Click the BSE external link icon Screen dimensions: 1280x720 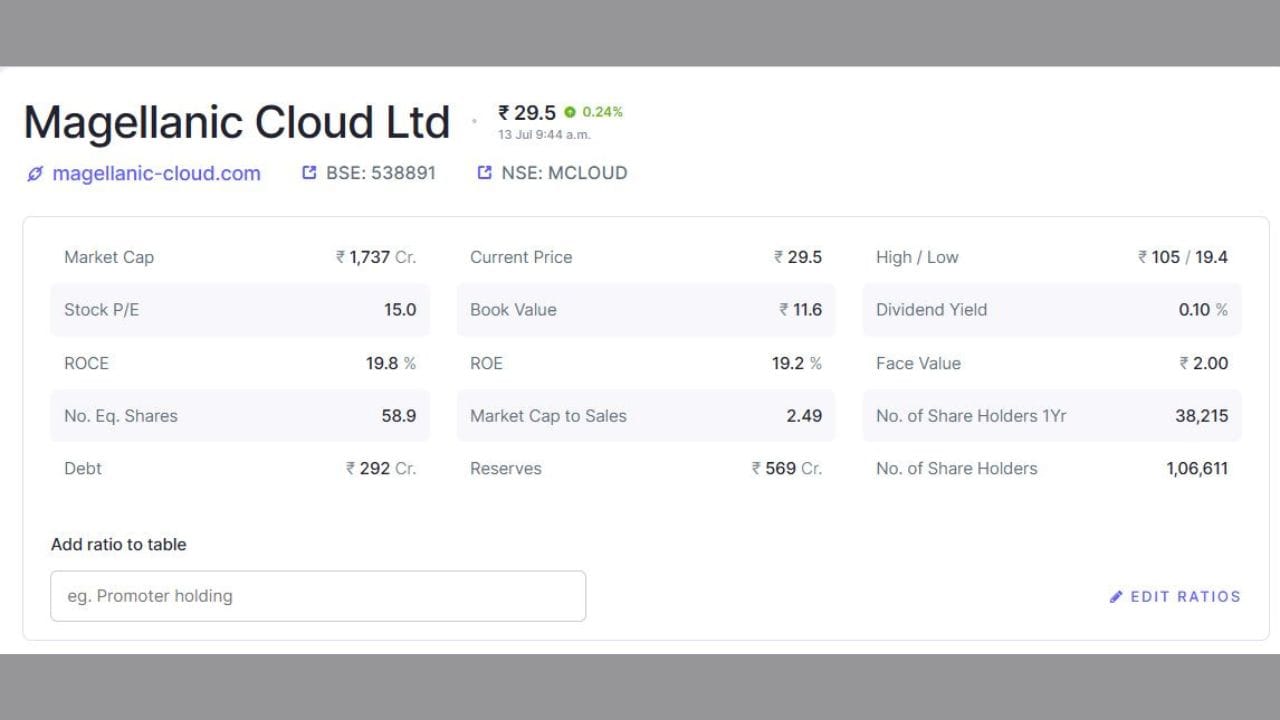[x=309, y=173]
